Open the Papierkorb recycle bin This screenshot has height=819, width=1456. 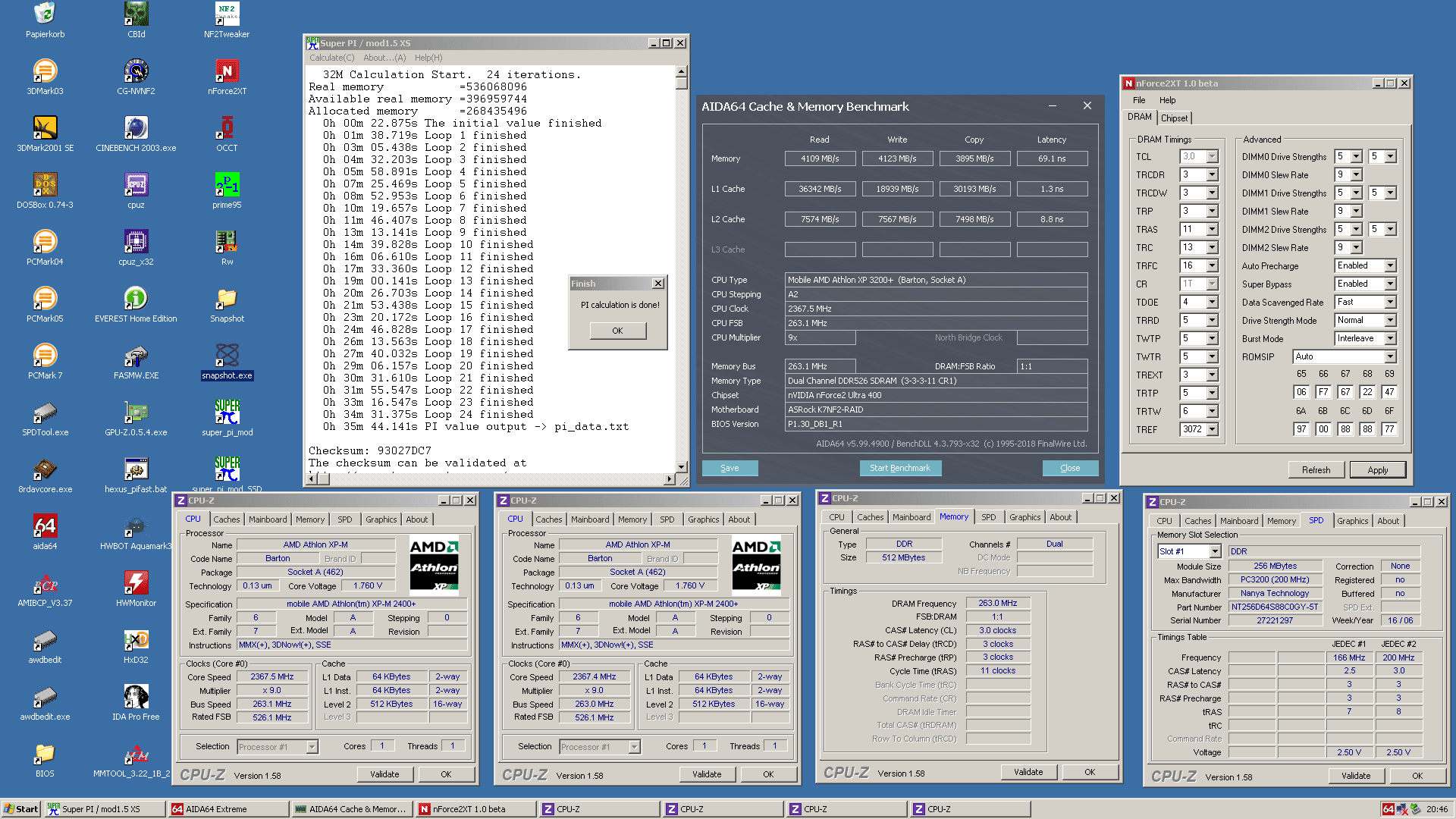[45, 14]
